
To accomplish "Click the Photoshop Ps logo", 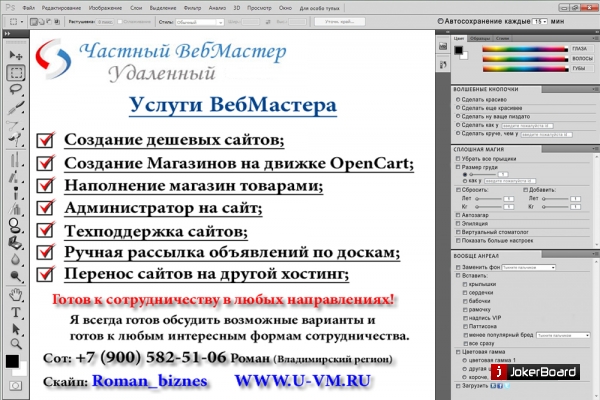I will click(x=11, y=7).
